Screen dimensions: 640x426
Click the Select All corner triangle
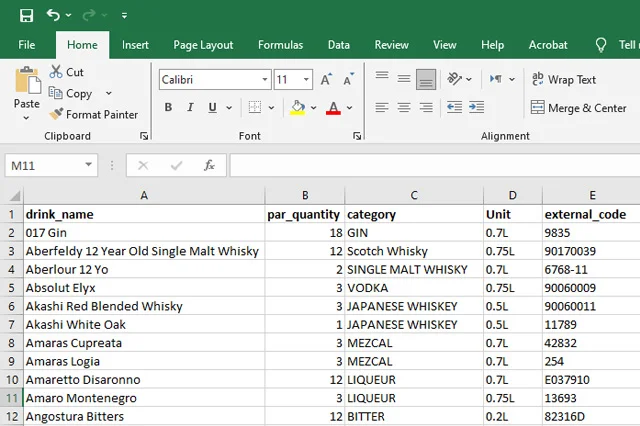[x=15, y=196]
